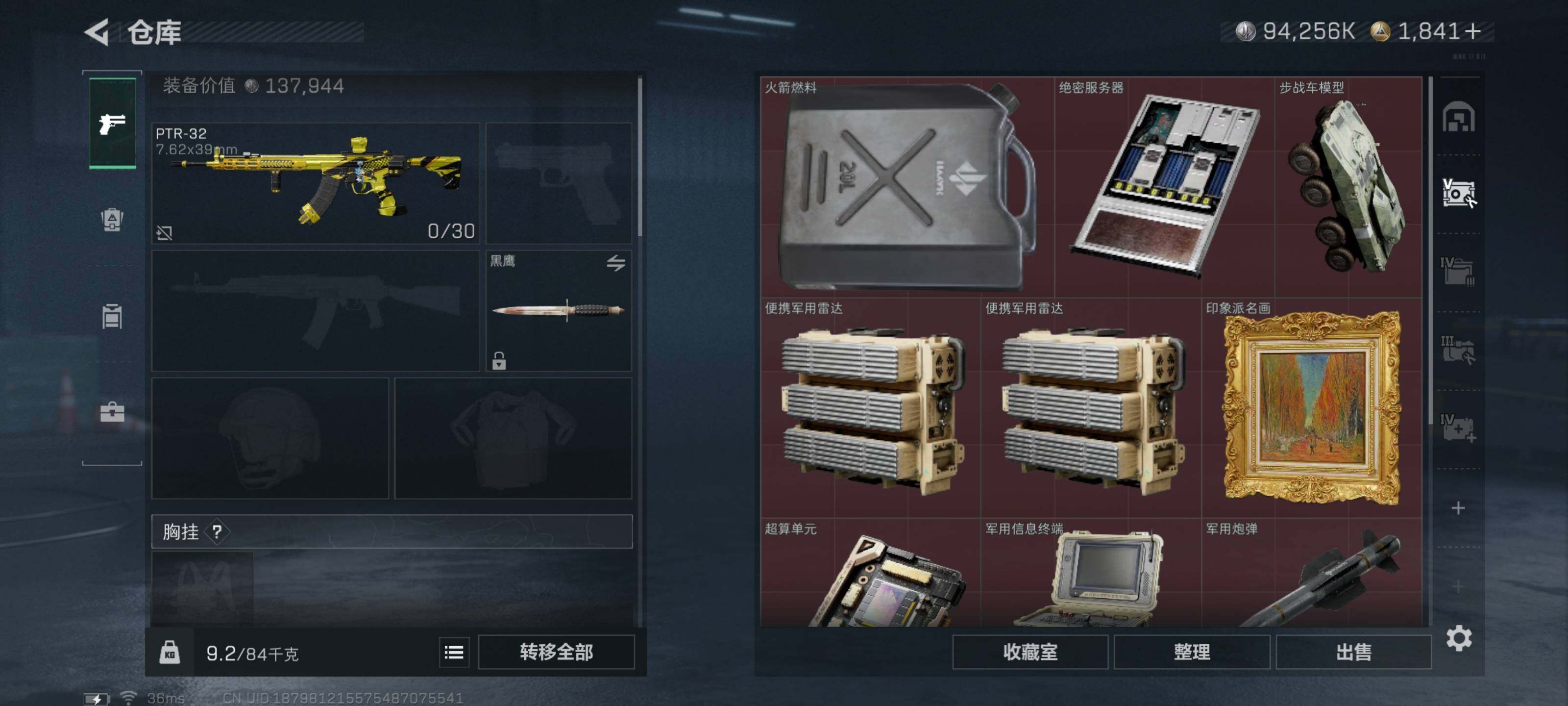Add a new storage box with plus icon
This screenshot has width=1568, height=706.
(1458, 507)
